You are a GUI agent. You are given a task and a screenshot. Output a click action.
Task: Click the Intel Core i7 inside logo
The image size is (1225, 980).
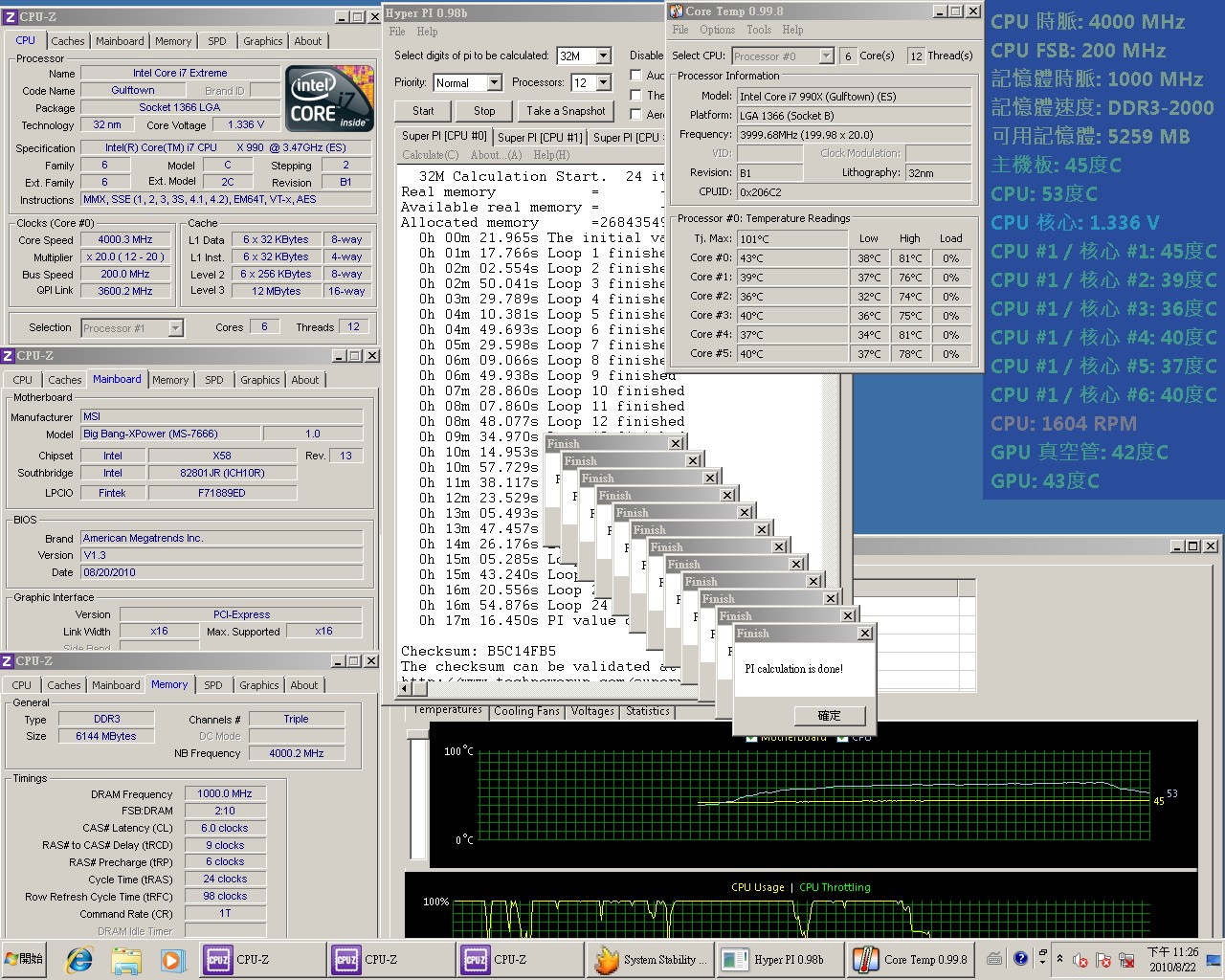[330, 99]
